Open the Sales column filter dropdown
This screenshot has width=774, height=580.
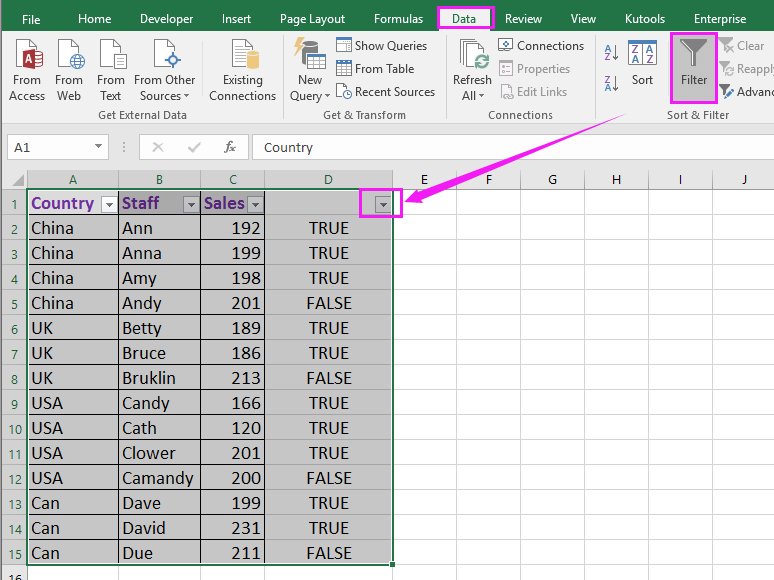(255, 204)
